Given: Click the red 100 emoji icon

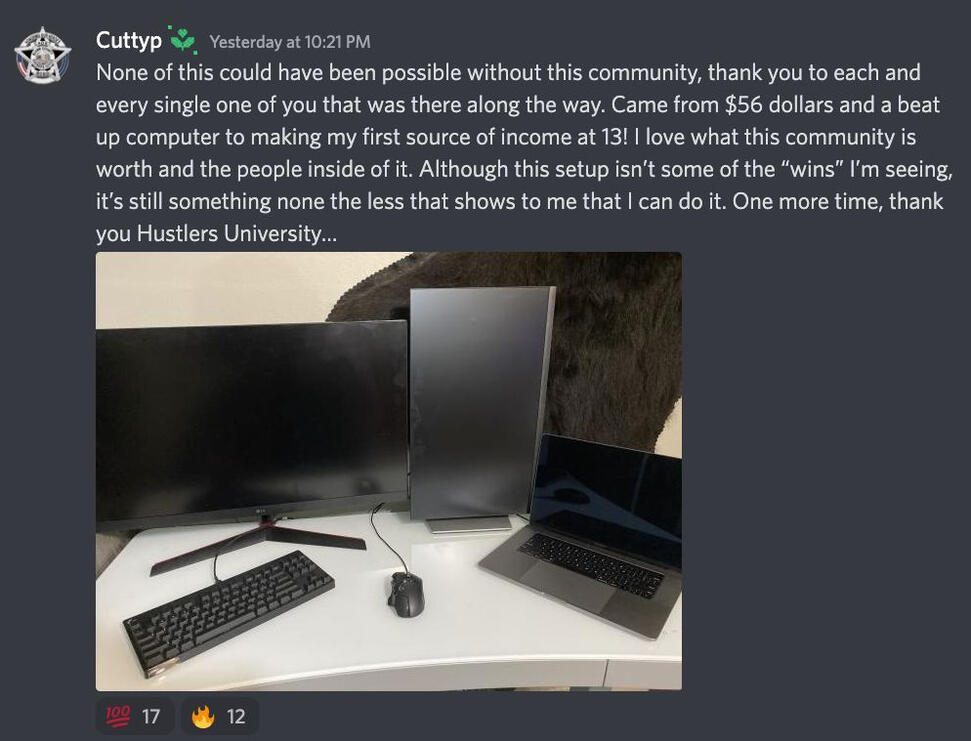Looking at the screenshot, I should (118, 716).
